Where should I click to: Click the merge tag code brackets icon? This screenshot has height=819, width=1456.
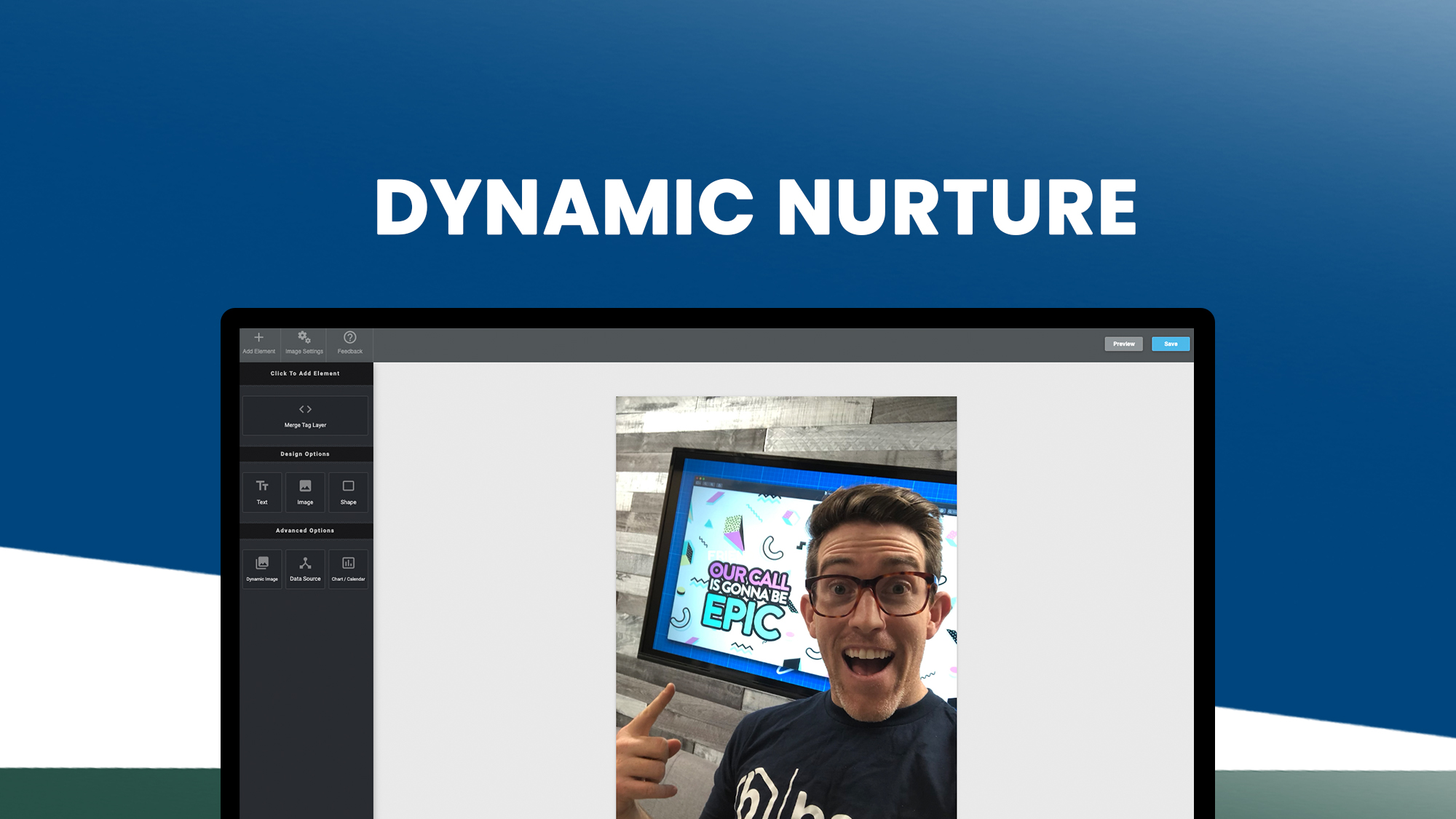(x=304, y=408)
